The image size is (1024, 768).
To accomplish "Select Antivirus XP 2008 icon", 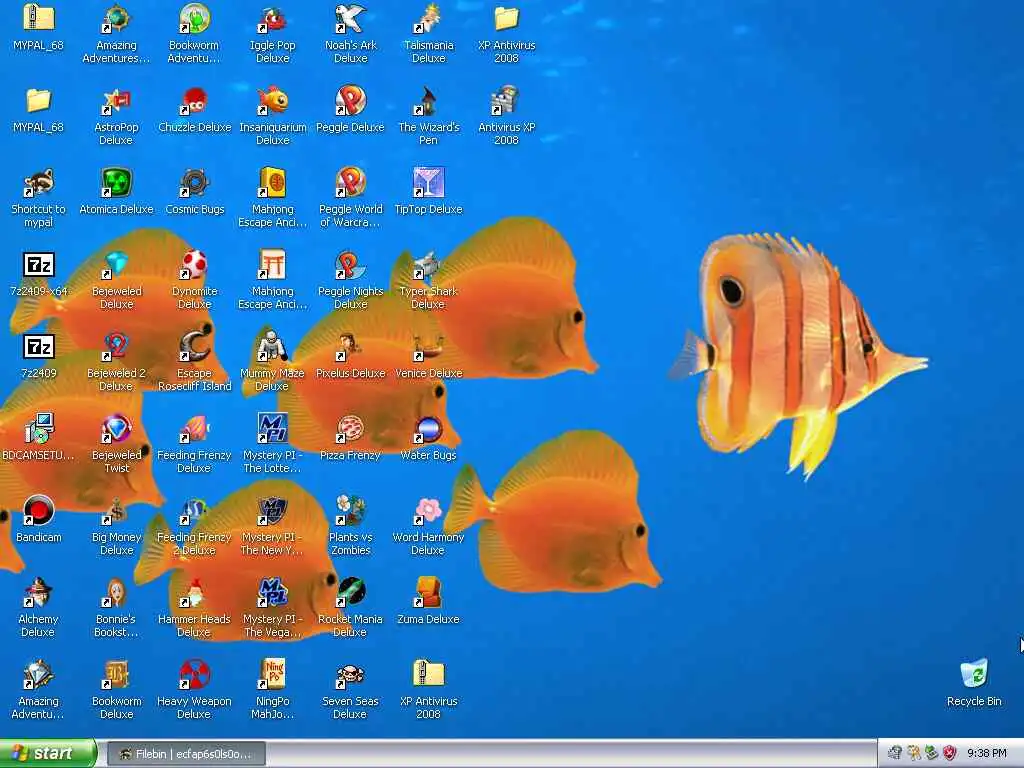I will pos(506,116).
